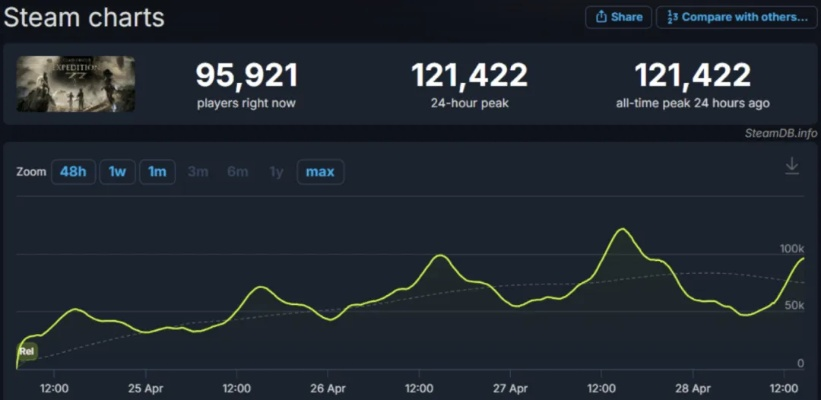The width and height of the screenshot is (821, 400).
Task: Click the 100k y-axis label
Action: tap(792, 248)
